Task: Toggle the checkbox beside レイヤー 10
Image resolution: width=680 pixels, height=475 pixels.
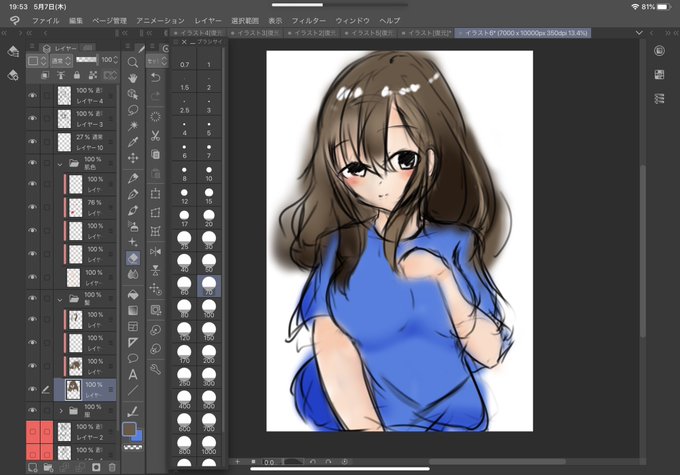Action: point(47,142)
